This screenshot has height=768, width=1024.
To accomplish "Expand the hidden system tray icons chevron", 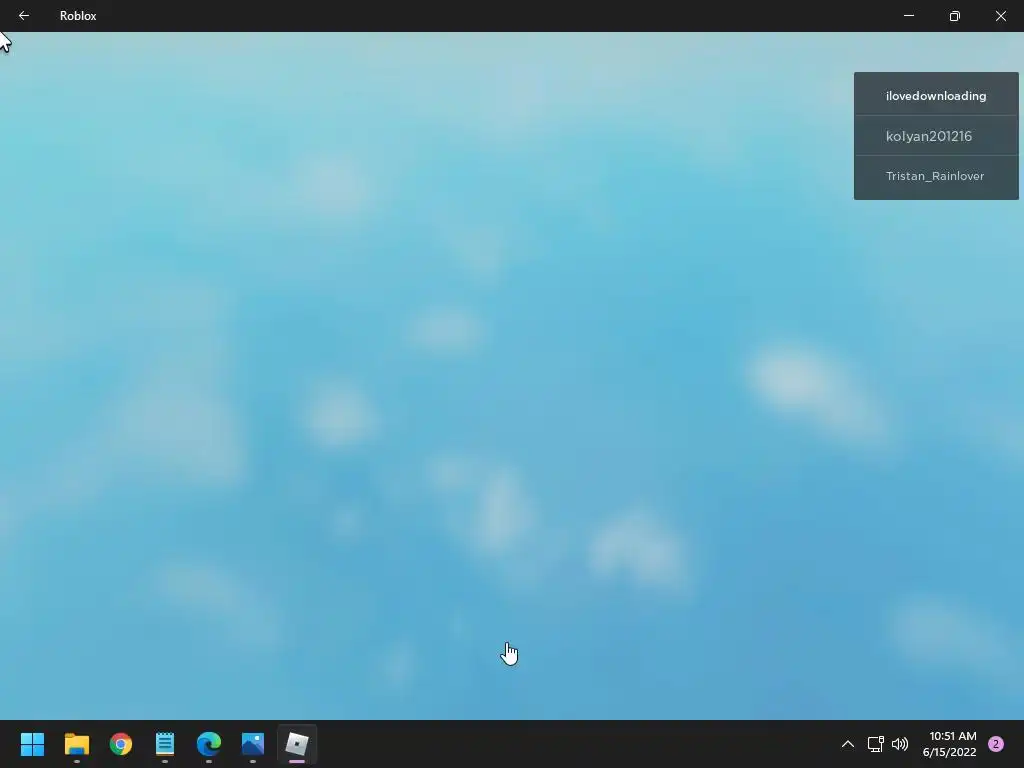I will [x=848, y=744].
